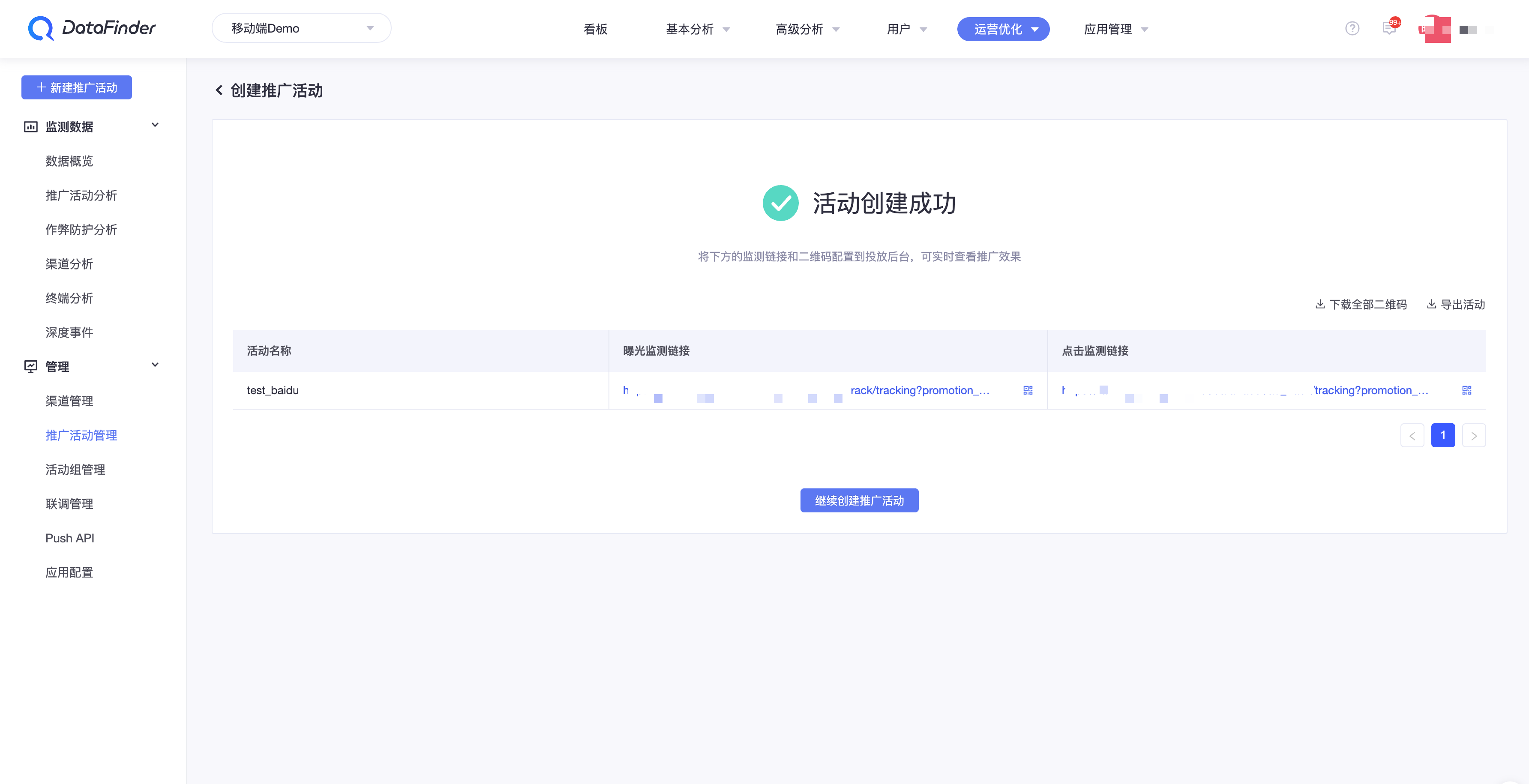
Task: Open 联调管理 in sidebar
Action: (69, 504)
